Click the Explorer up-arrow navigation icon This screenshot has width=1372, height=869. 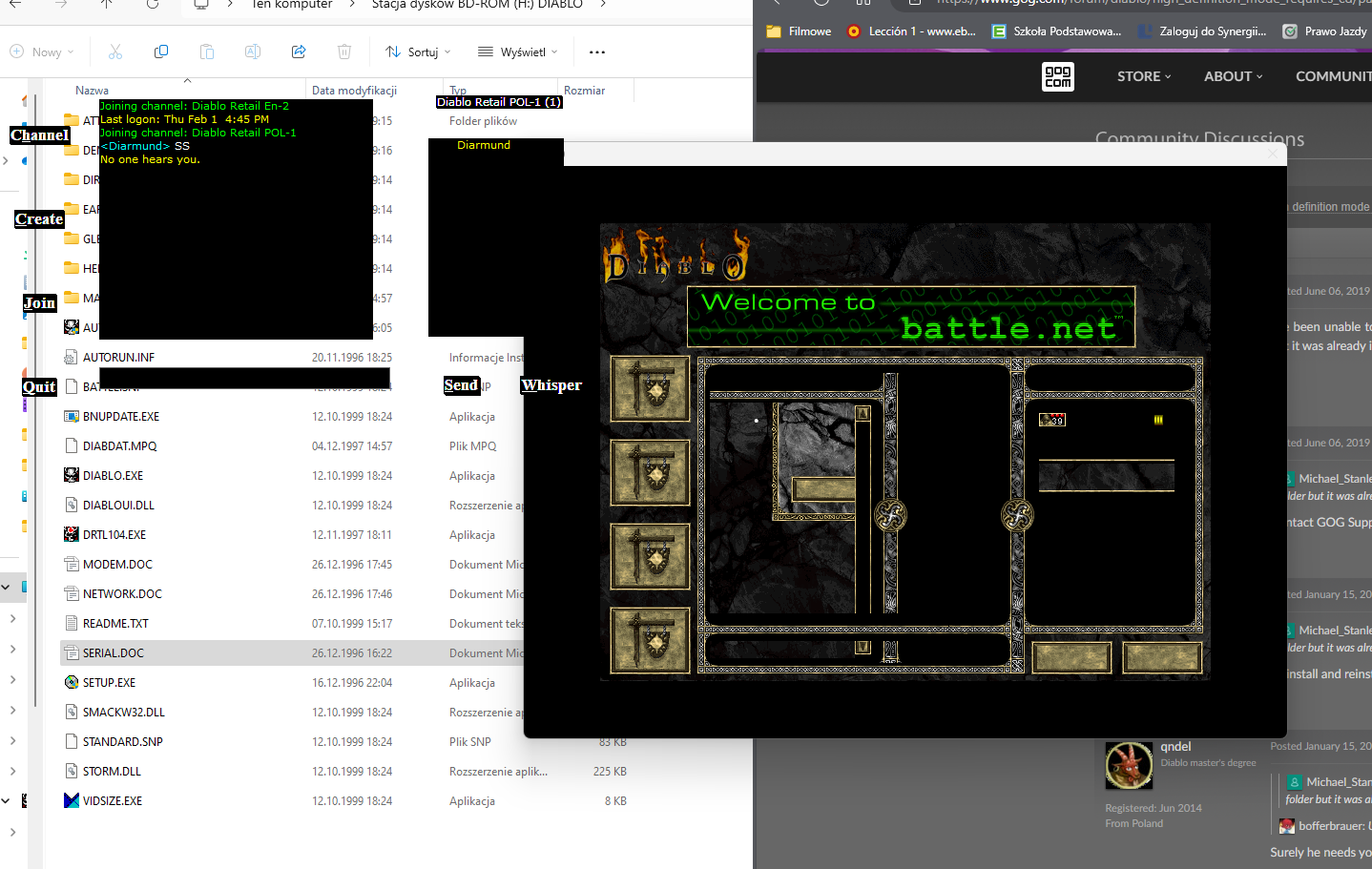click(107, 4)
